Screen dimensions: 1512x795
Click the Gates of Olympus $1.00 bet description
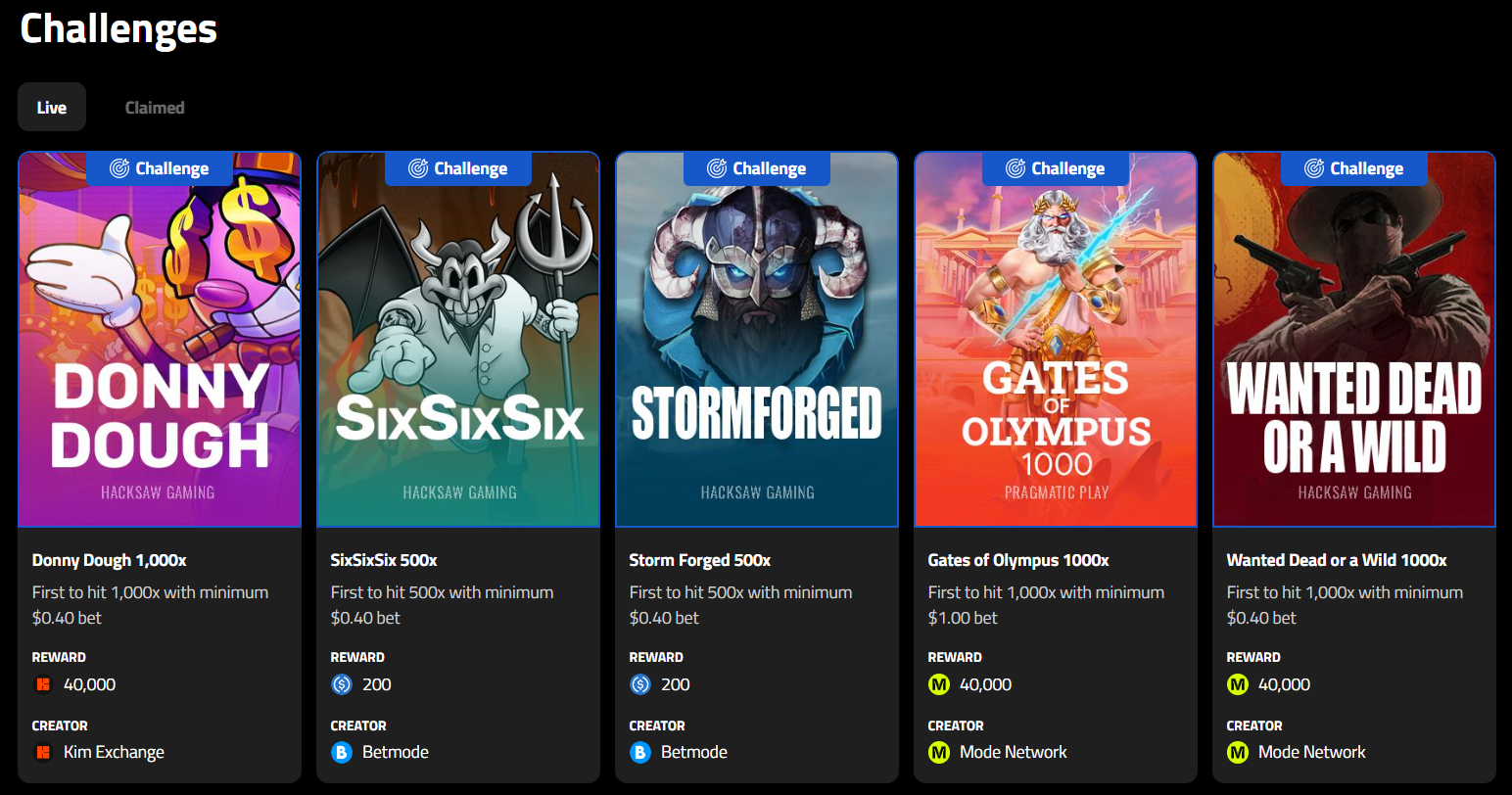click(x=1046, y=605)
